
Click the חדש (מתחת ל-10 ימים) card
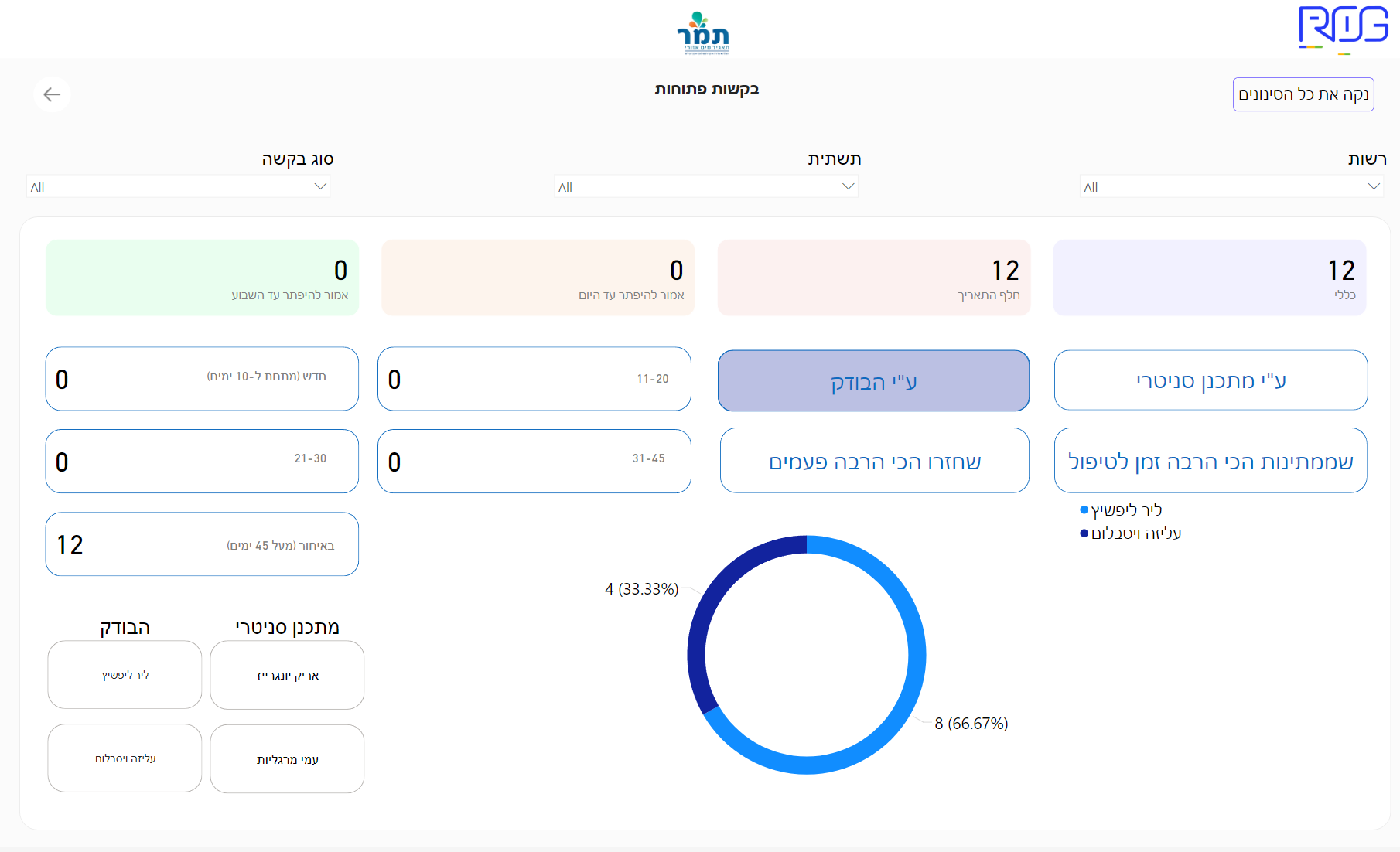(202, 379)
